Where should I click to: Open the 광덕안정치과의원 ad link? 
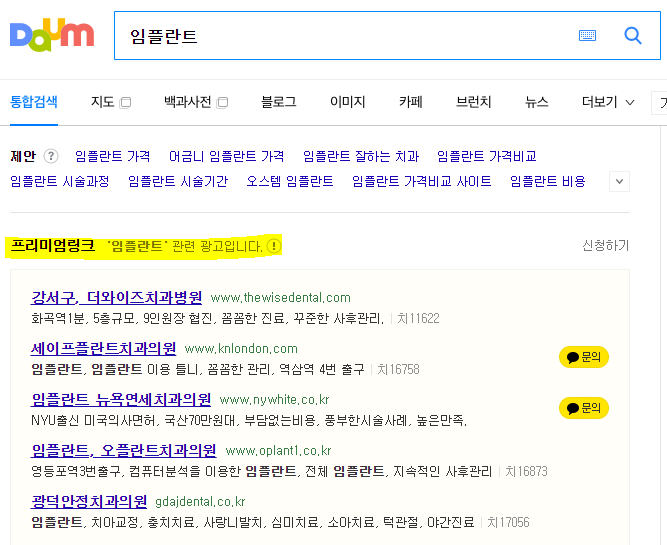[x=89, y=502]
